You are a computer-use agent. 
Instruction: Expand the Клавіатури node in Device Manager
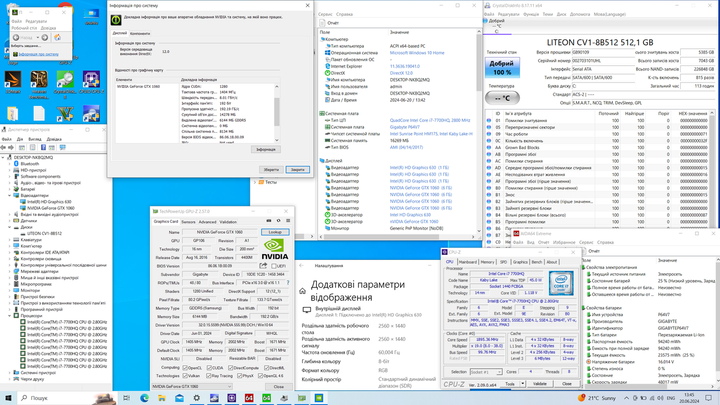10,240
